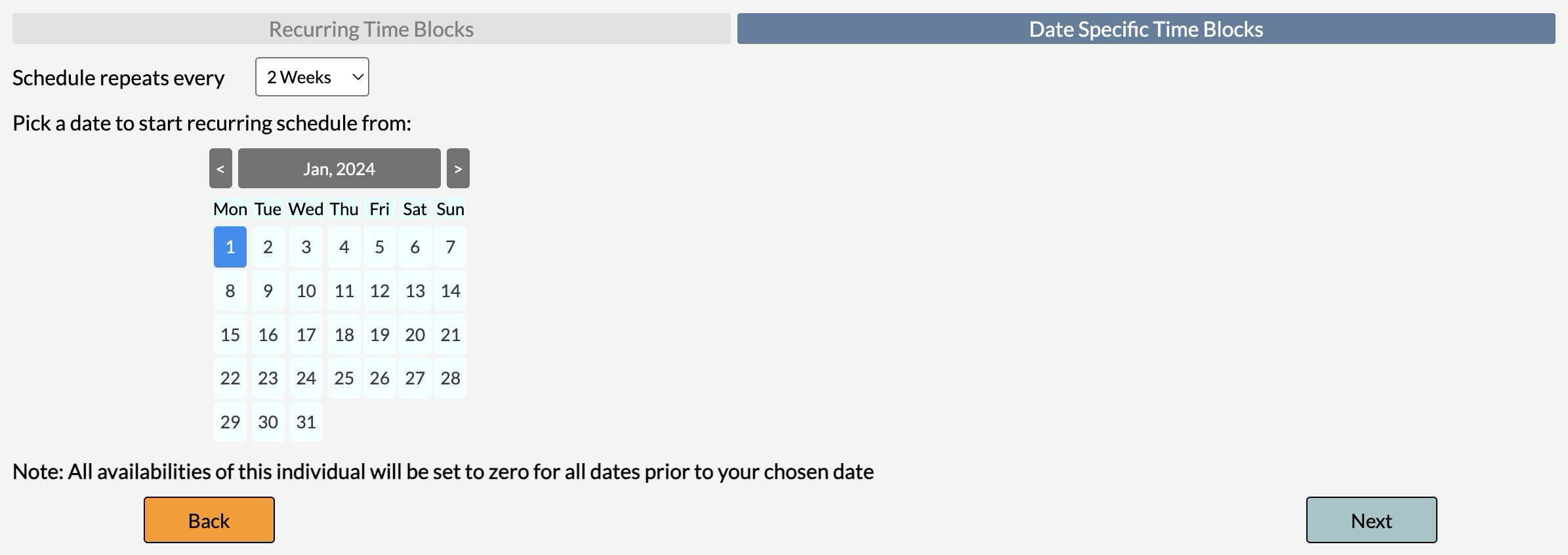1568x555 pixels.
Task: Select January 7 on the calendar
Action: tap(449, 247)
